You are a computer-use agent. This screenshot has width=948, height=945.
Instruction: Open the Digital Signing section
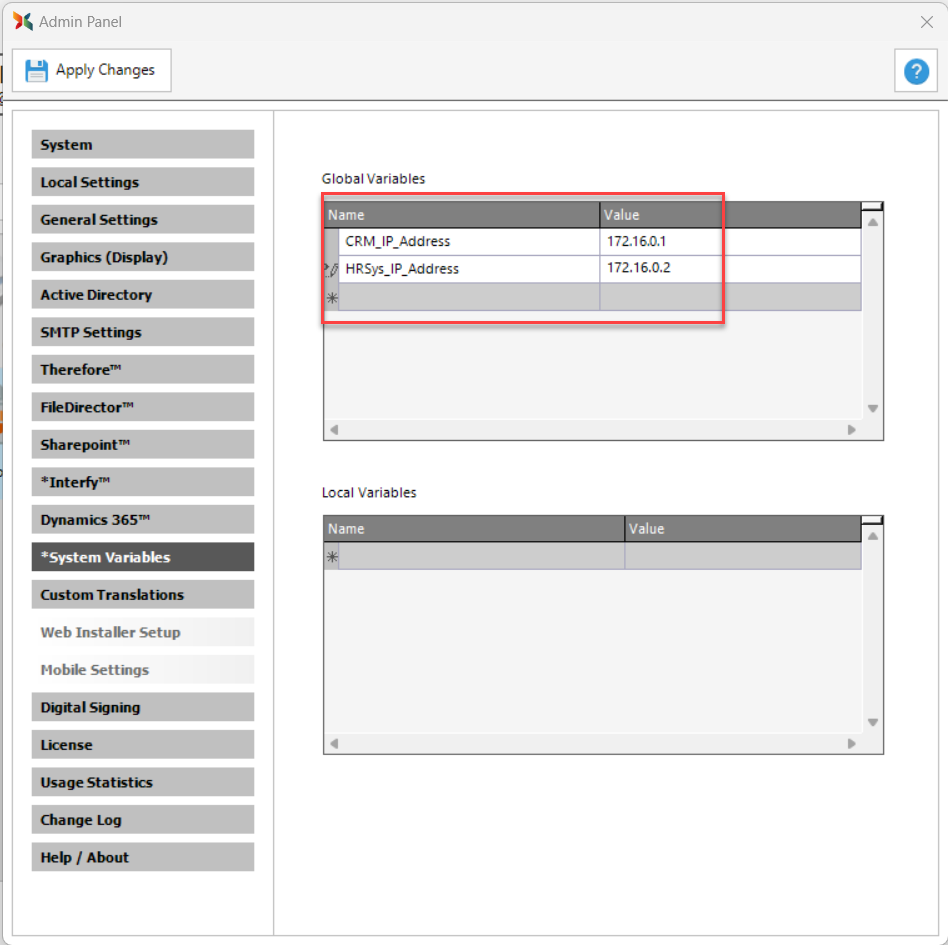click(142, 707)
